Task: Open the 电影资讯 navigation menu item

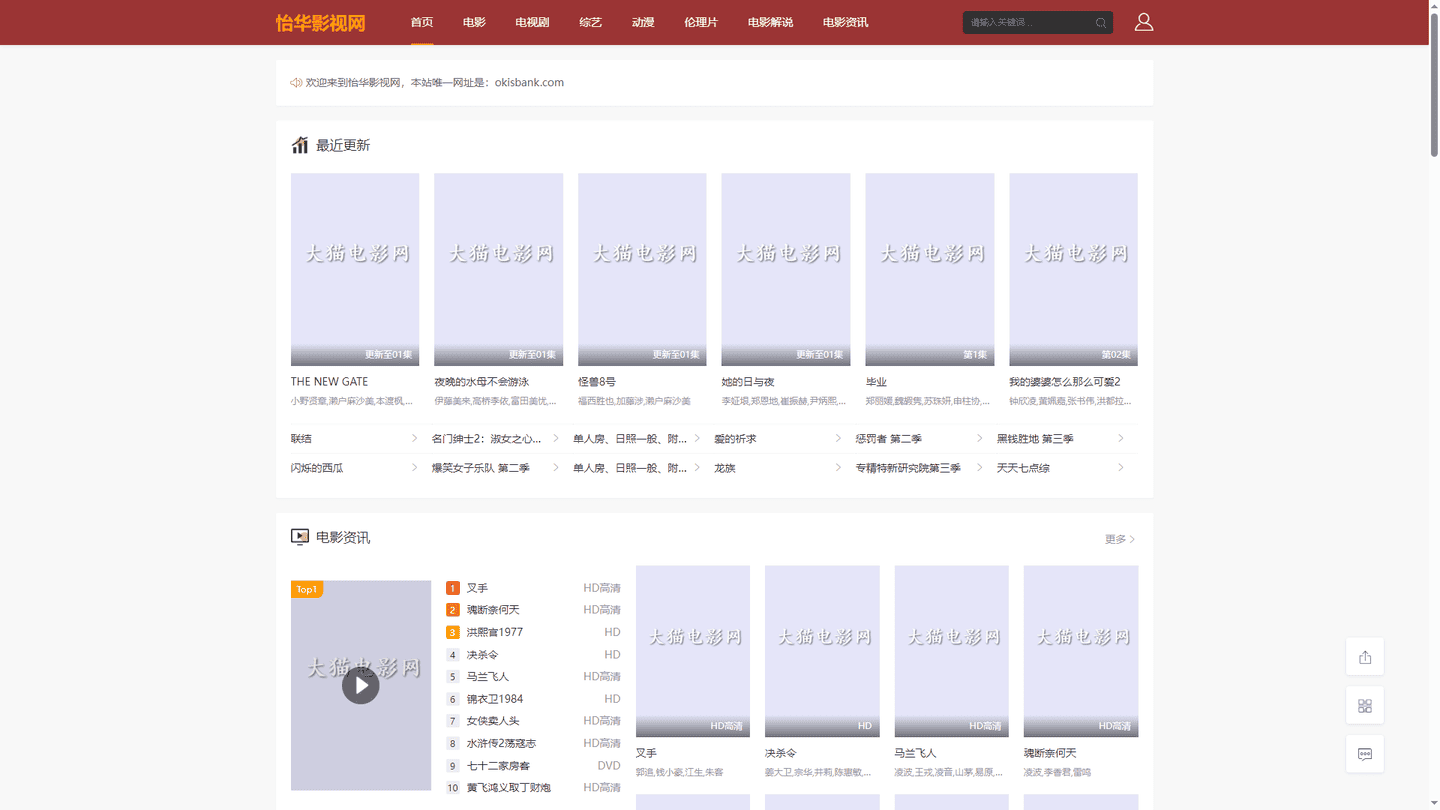Action: [x=845, y=22]
